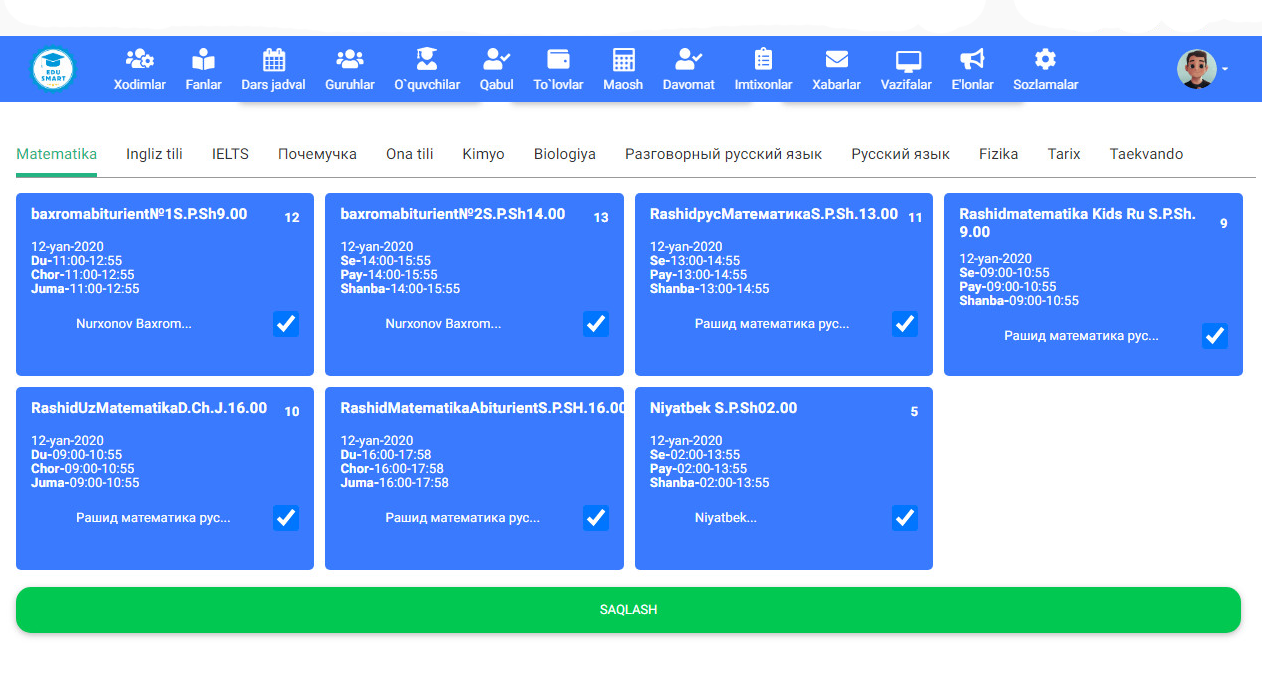Open To`lovlar wallet icon

click(558, 59)
